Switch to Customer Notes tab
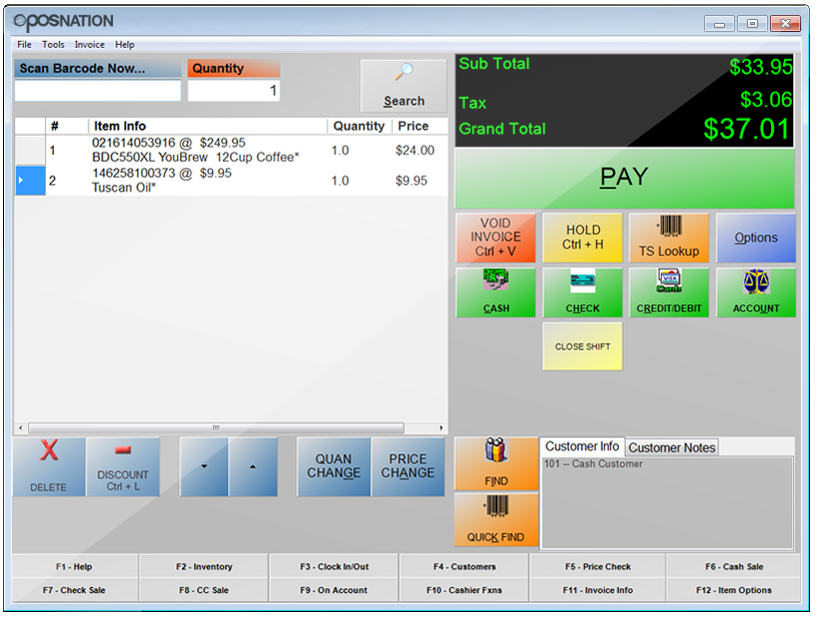The height and width of the screenshot is (617, 817). pos(671,448)
